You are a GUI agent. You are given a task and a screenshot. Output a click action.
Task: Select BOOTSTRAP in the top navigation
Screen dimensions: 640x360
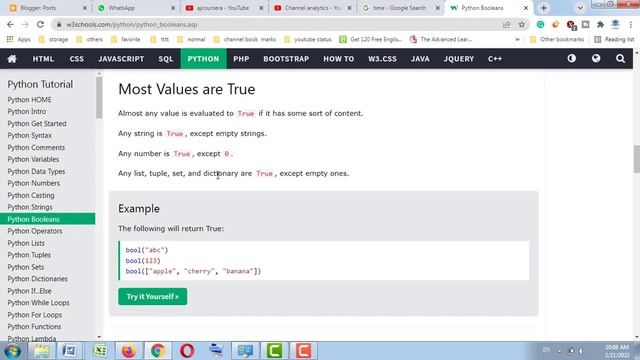tap(286, 59)
